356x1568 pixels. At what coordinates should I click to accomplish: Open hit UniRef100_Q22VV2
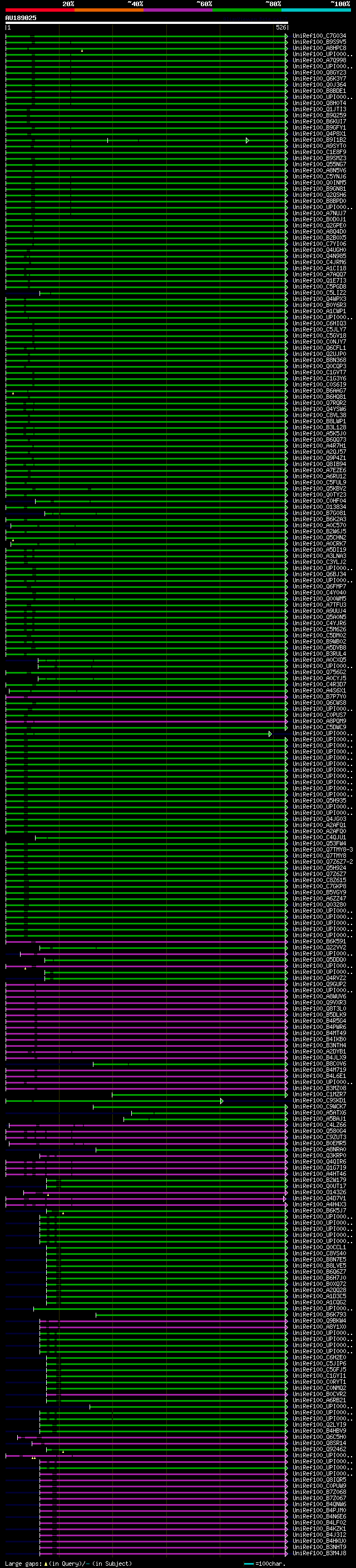(319, 948)
